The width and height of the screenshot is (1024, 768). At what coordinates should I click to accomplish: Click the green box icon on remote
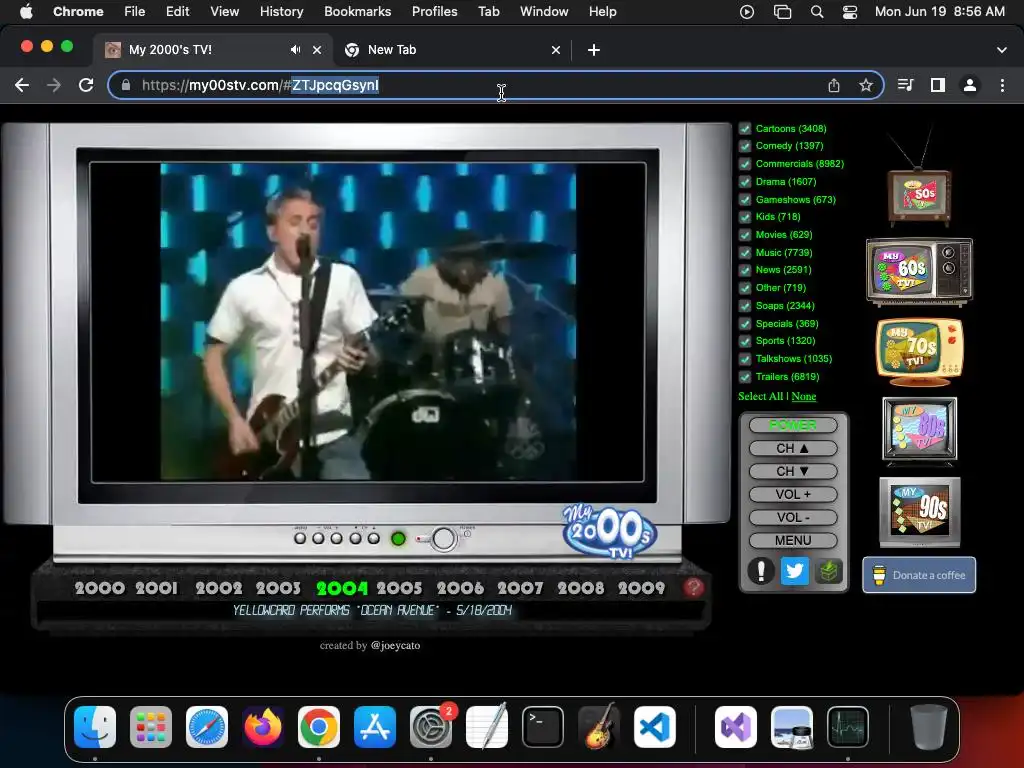pos(828,571)
